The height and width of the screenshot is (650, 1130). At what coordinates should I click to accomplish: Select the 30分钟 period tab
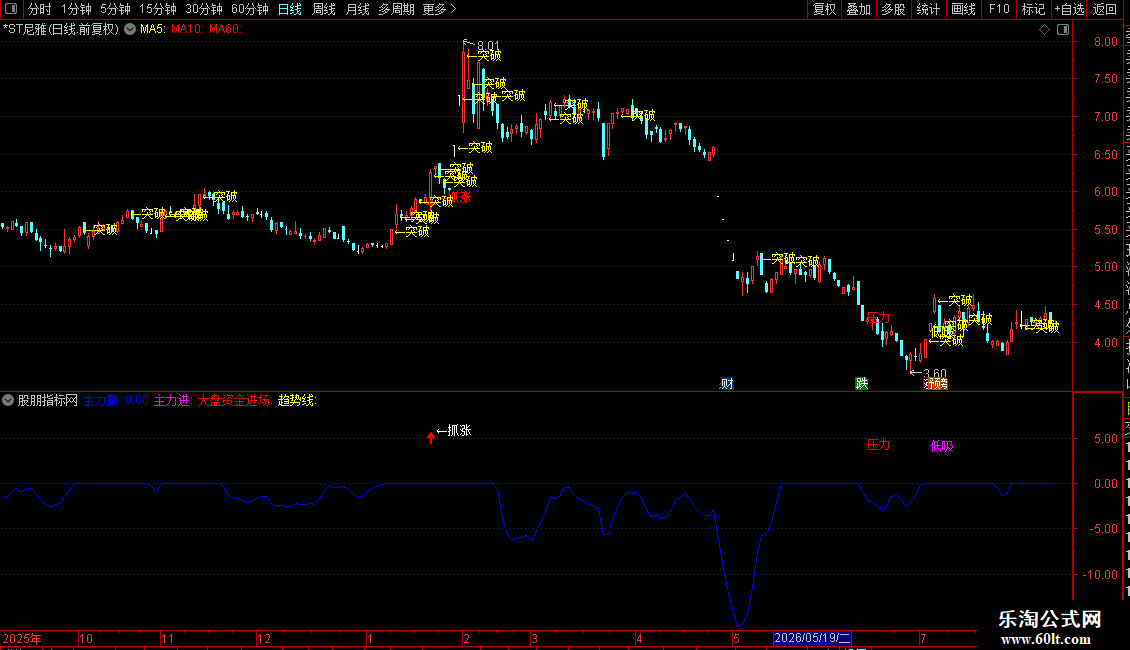[204, 9]
